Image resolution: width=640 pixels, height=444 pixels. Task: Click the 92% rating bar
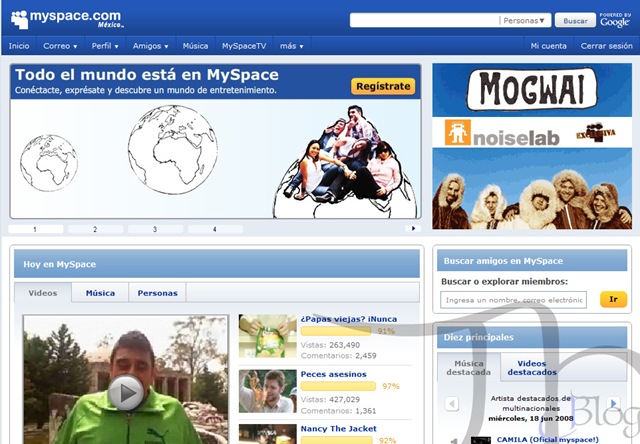(337, 440)
